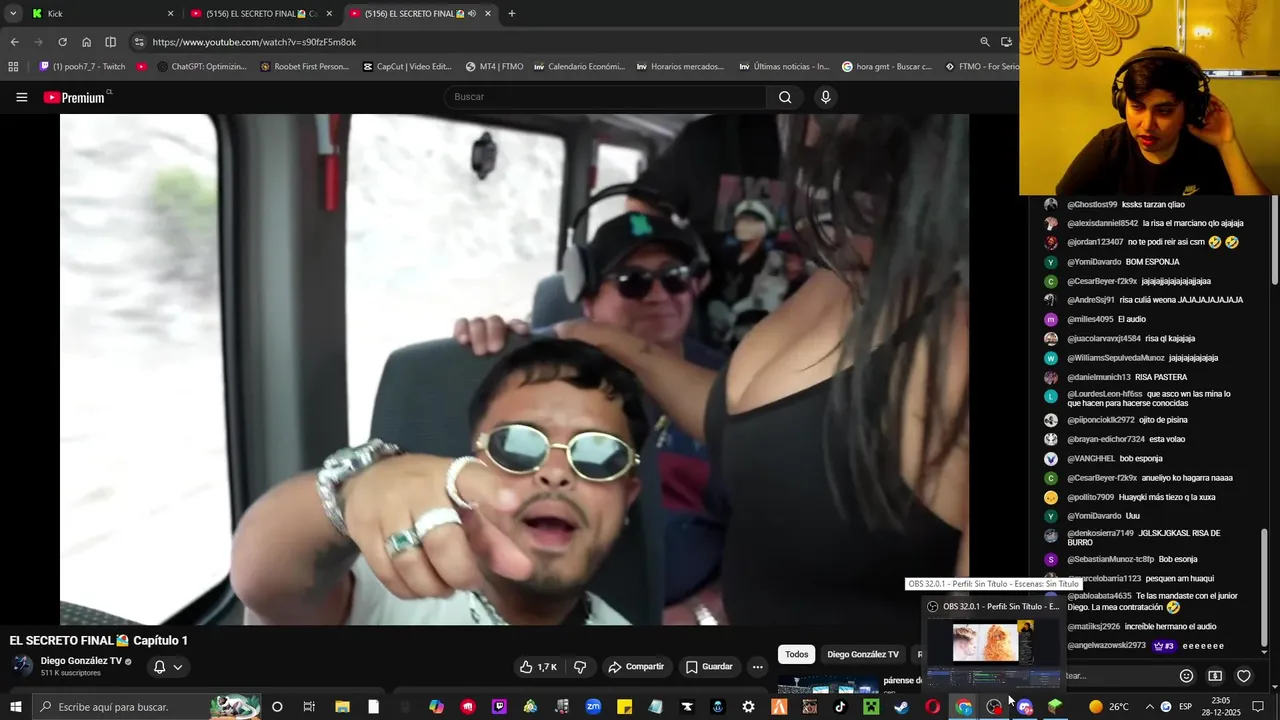Focus the Buscar search field

point(605,97)
